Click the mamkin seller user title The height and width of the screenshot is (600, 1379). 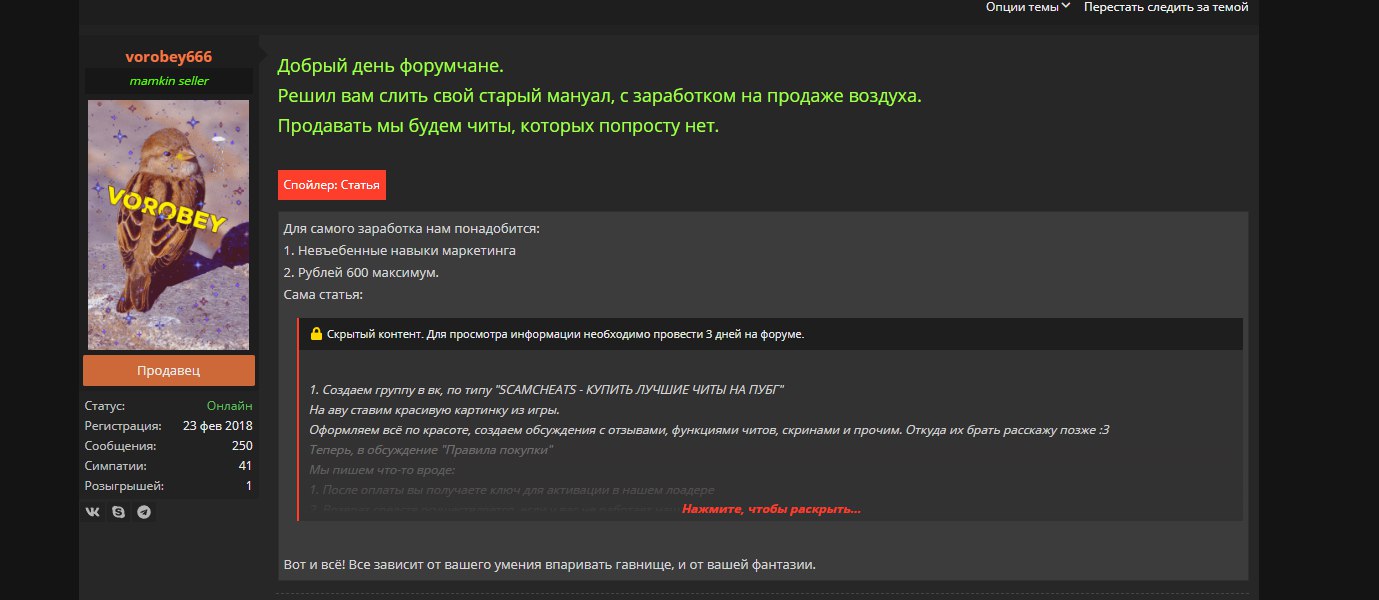pos(169,81)
